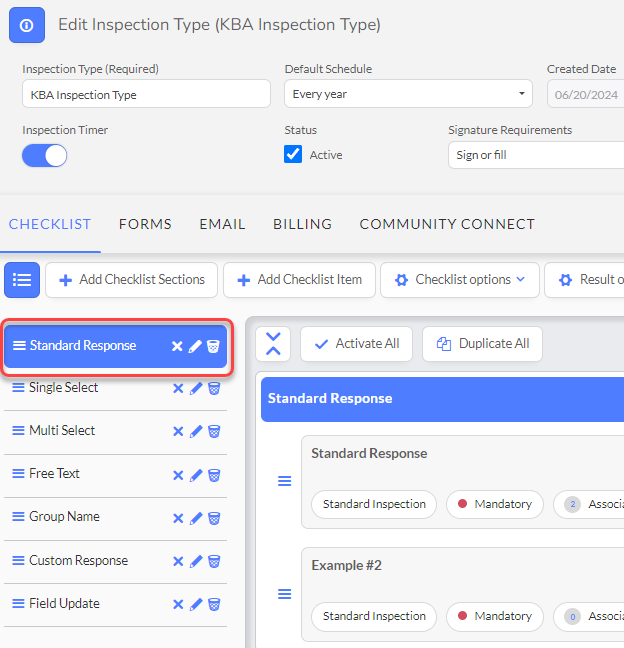The height and width of the screenshot is (648, 624).
Task: Click the trash icon on Standard Response section
Action: pos(213,346)
